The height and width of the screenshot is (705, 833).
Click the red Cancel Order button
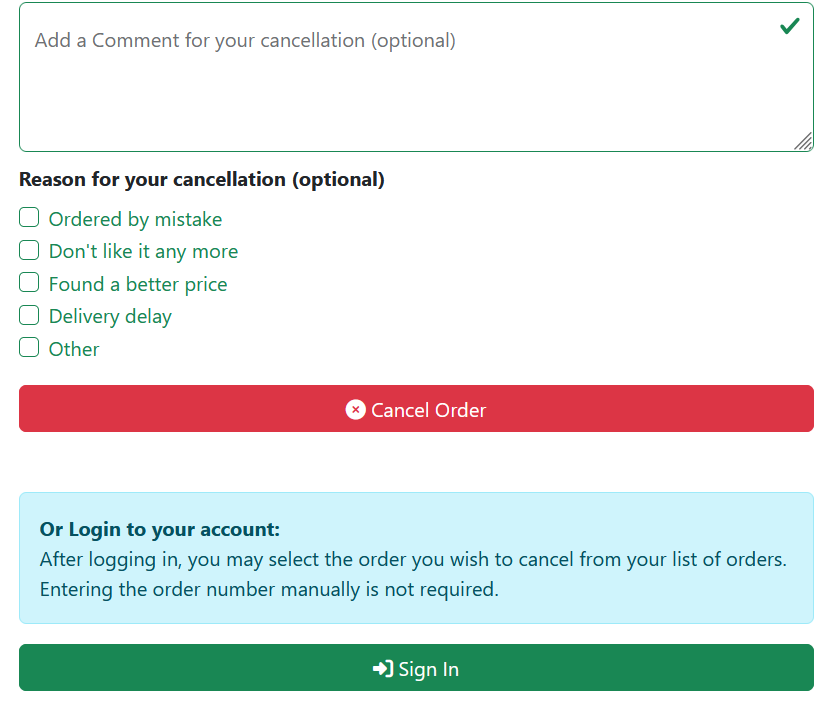point(416,409)
